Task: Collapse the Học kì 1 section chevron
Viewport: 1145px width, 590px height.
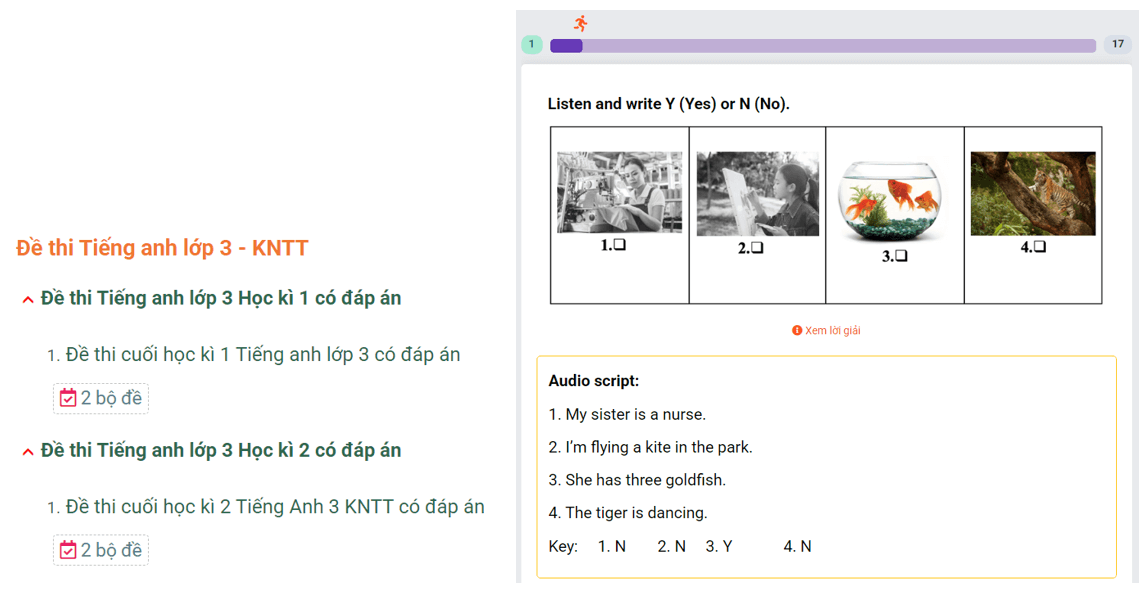Action: click(28, 300)
